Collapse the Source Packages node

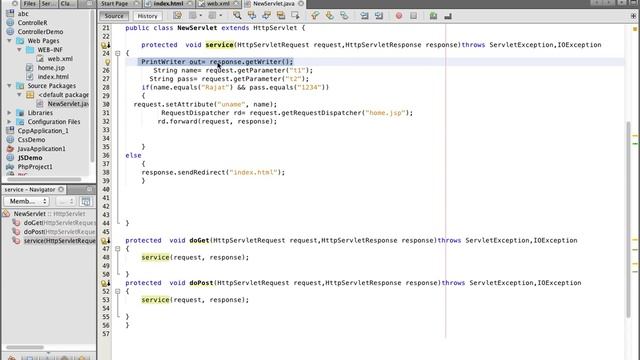pos(9,86)
